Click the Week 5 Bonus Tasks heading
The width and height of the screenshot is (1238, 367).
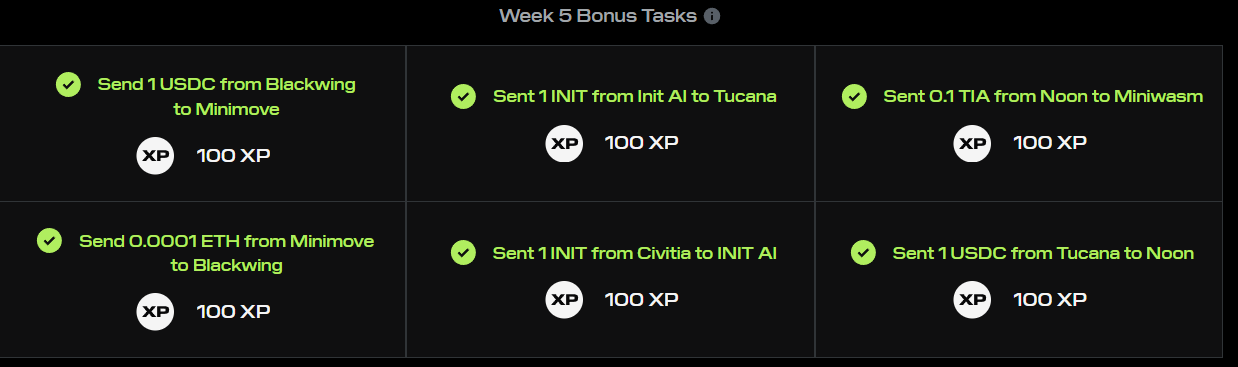pos(598,16)
